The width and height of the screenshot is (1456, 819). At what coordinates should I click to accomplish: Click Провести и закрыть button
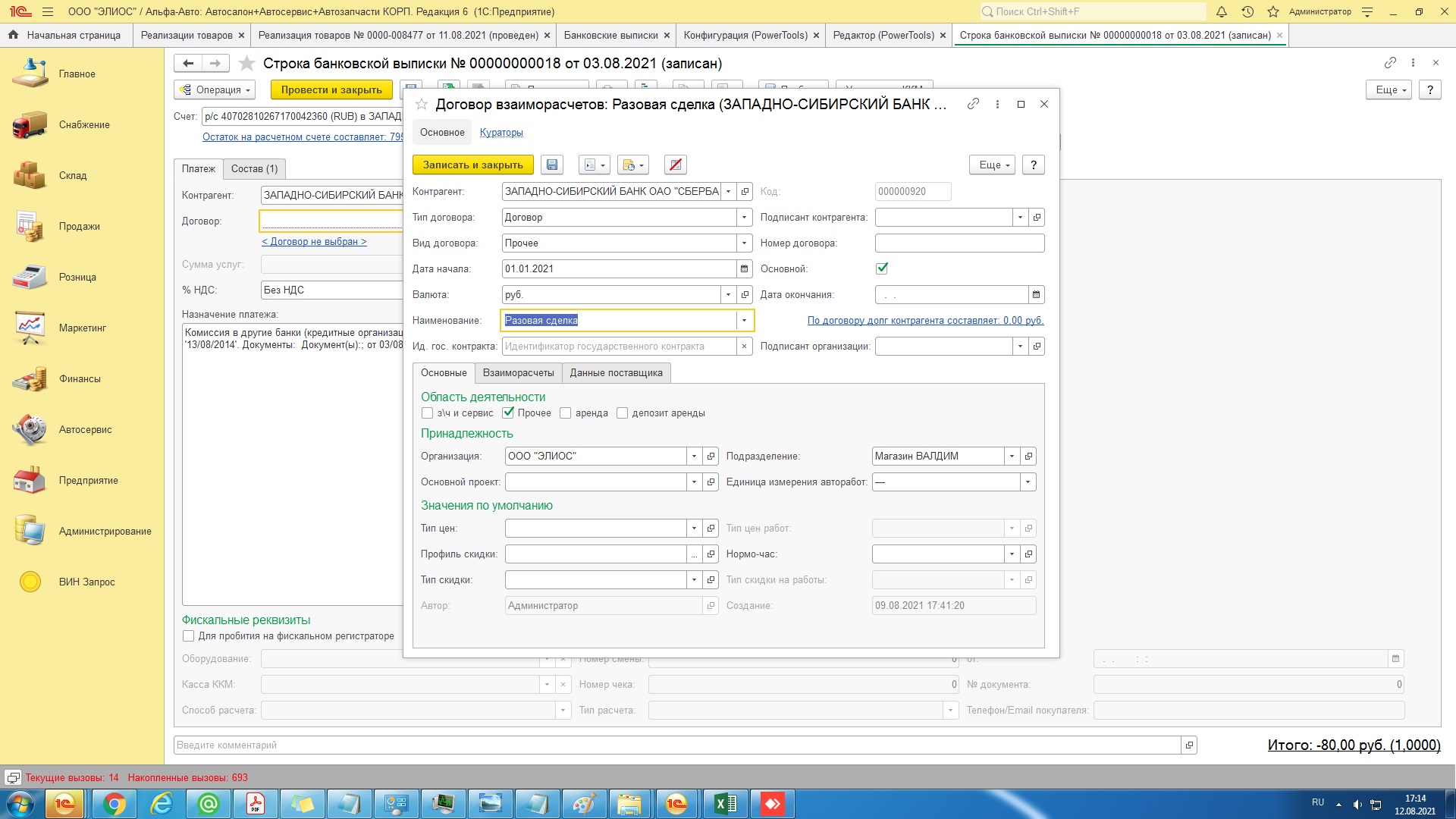[331, 89]
